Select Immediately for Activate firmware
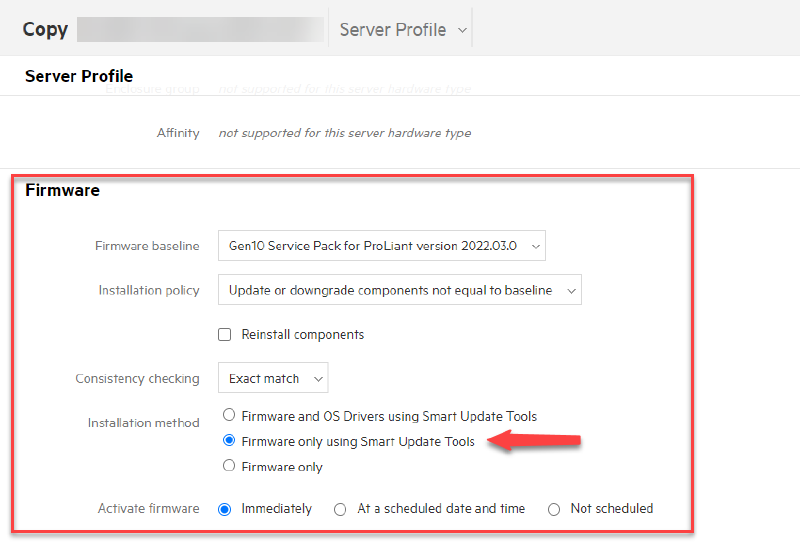The height and width of the screenshot is (542, 800). (x=224, y=509)
